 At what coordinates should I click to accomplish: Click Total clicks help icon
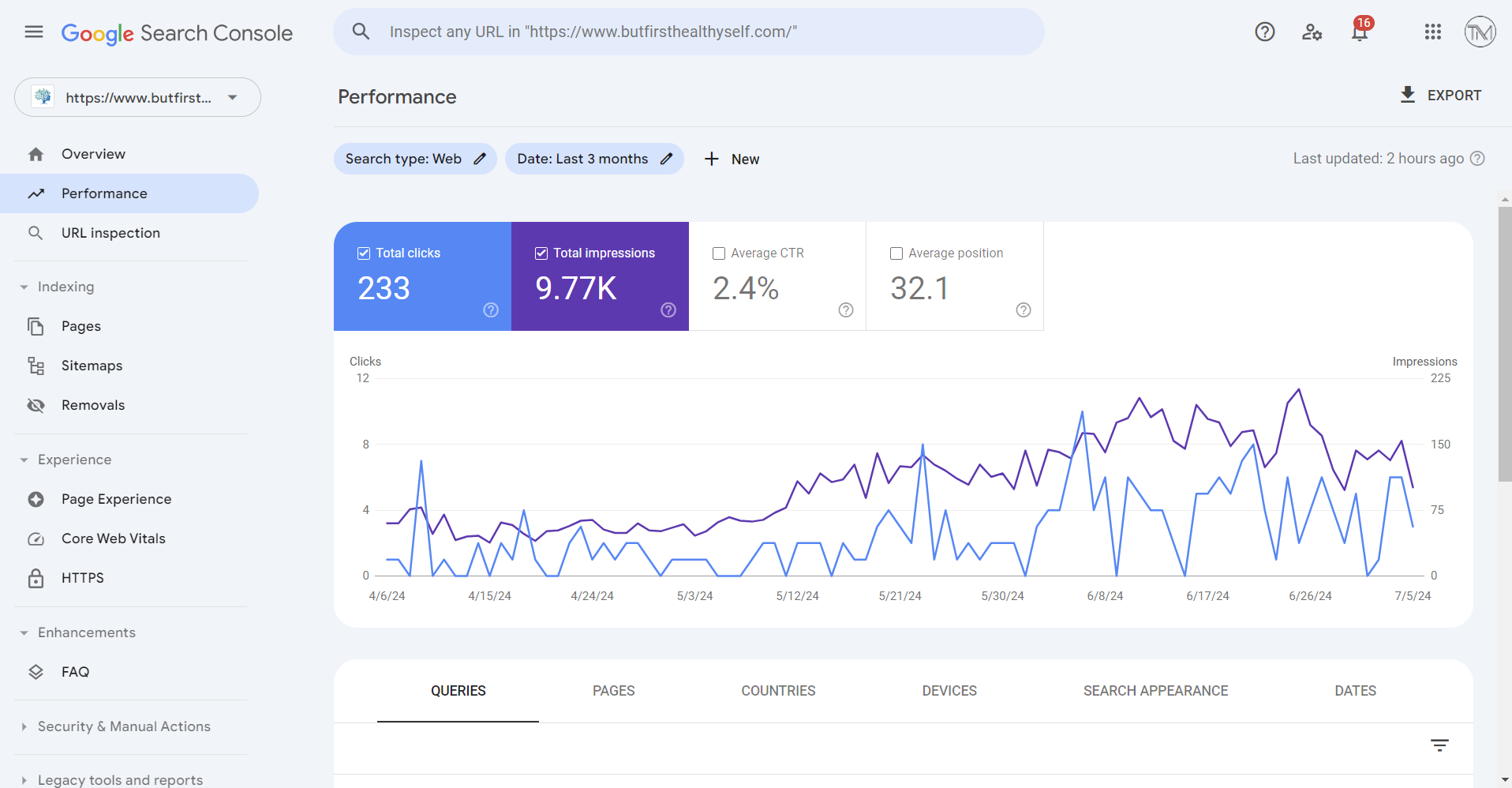point(491,310)
